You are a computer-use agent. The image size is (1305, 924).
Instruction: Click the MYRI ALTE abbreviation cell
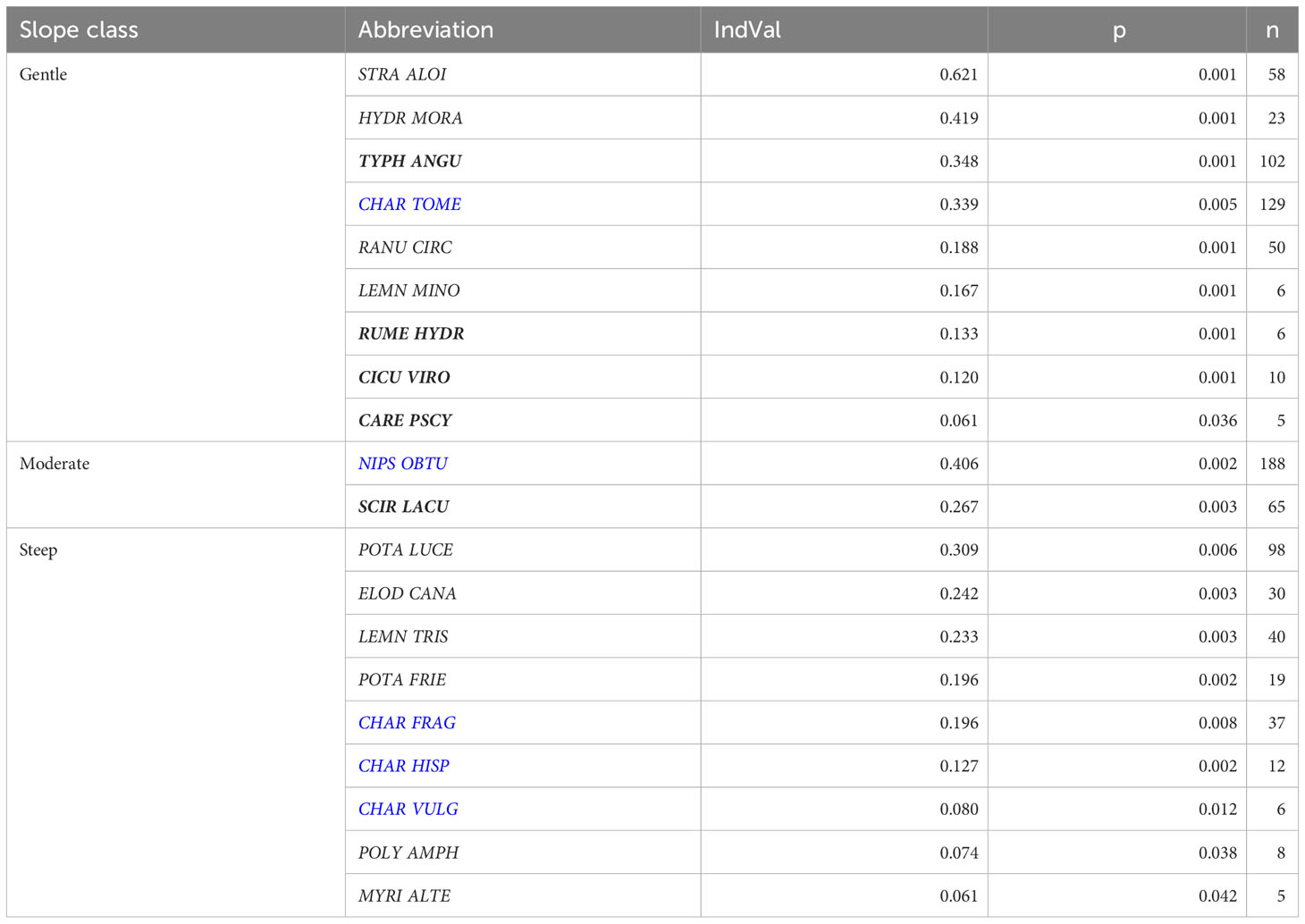click(523, 895)
